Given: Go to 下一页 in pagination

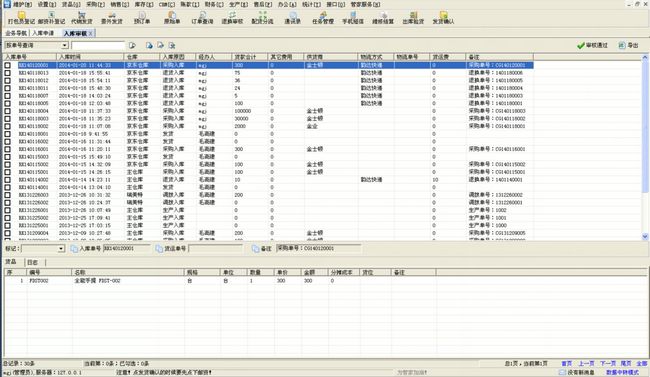Looking at the screenshot, I should point(608,363).
